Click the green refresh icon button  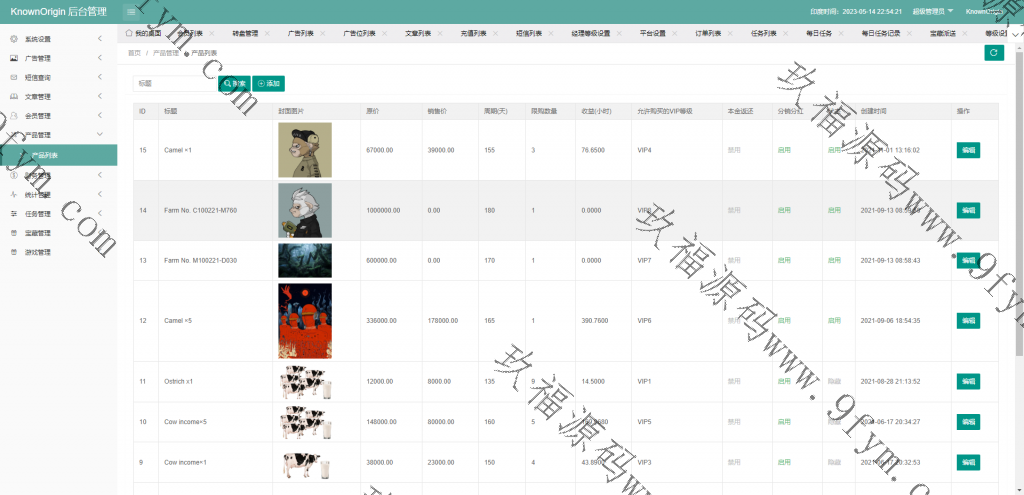[x=993, y=53]
